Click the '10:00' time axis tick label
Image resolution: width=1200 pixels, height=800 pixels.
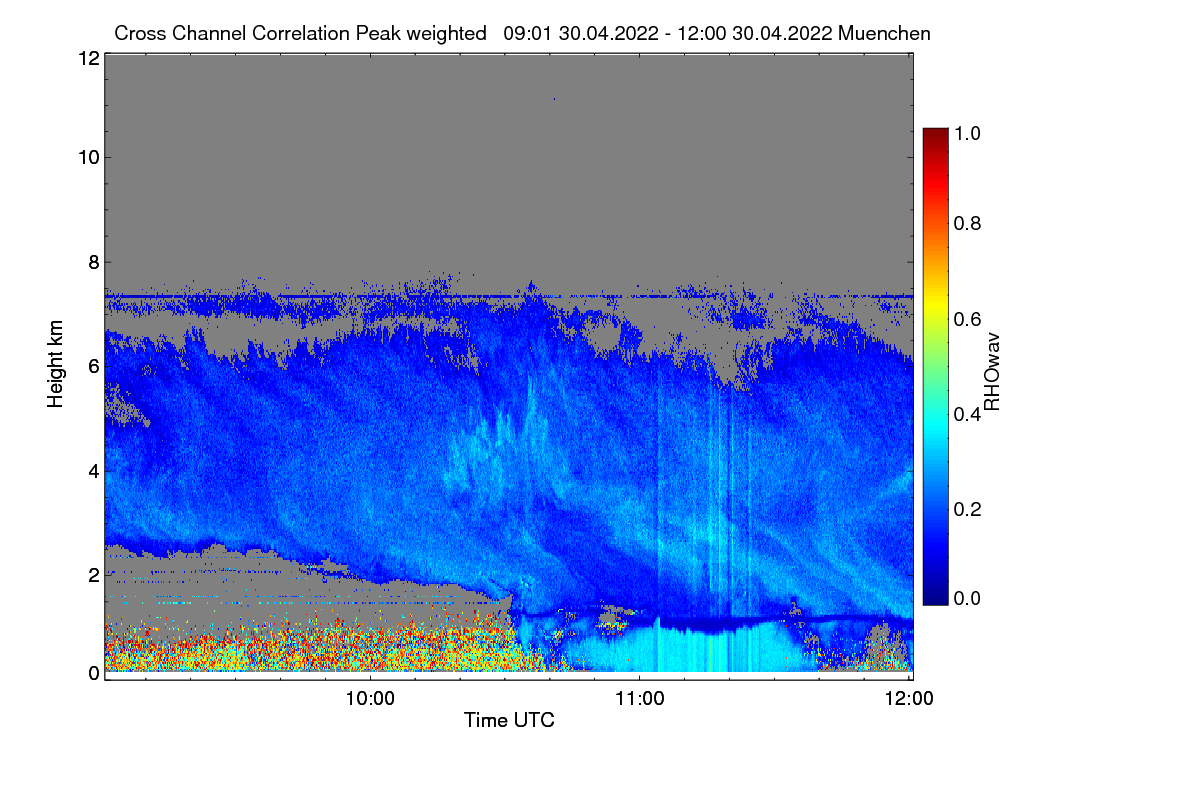click(x=370, y=697)
